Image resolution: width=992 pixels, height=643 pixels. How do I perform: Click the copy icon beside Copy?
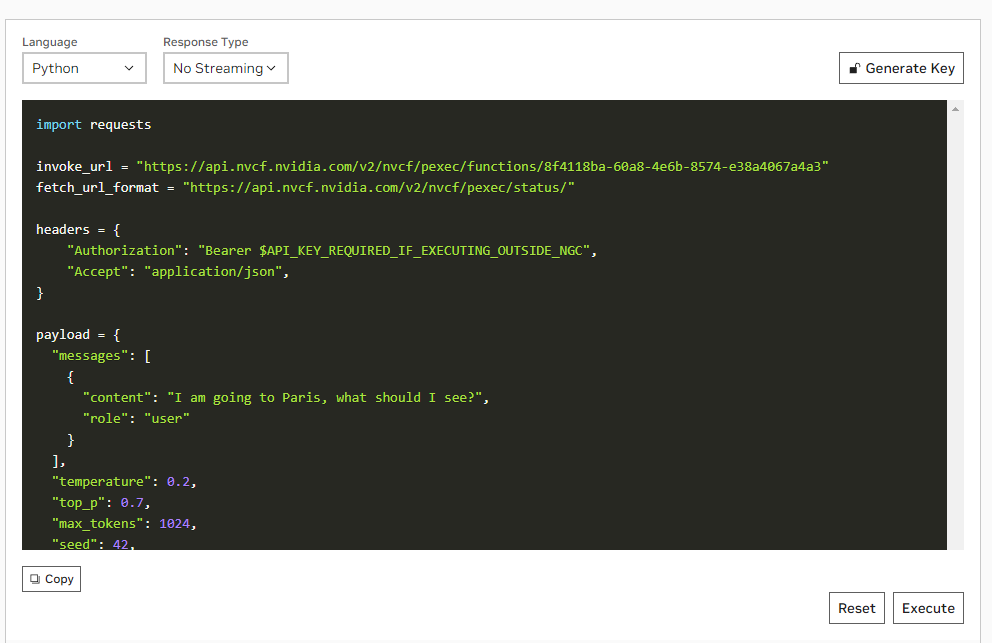coord(35,579)
